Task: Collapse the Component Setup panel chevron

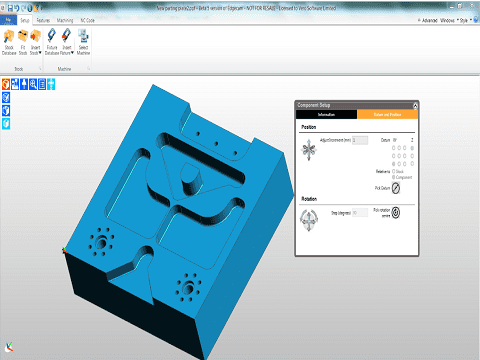Action: click(x=415, y=106)
